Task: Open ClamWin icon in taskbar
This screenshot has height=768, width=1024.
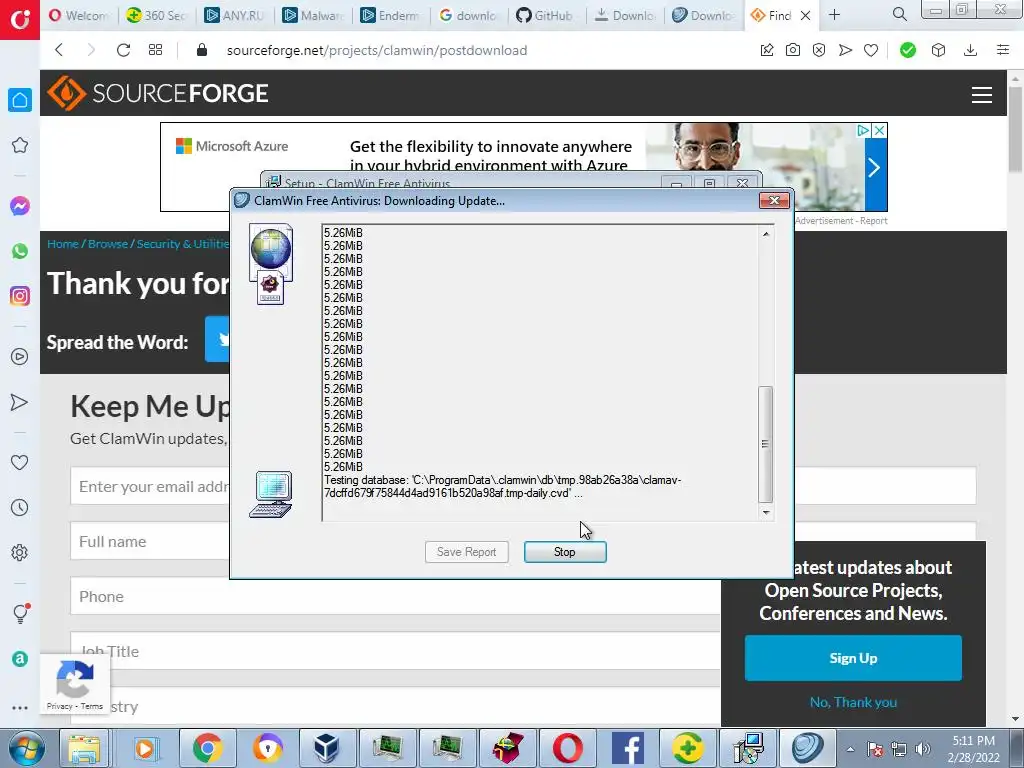Action: tap(808, 748)
